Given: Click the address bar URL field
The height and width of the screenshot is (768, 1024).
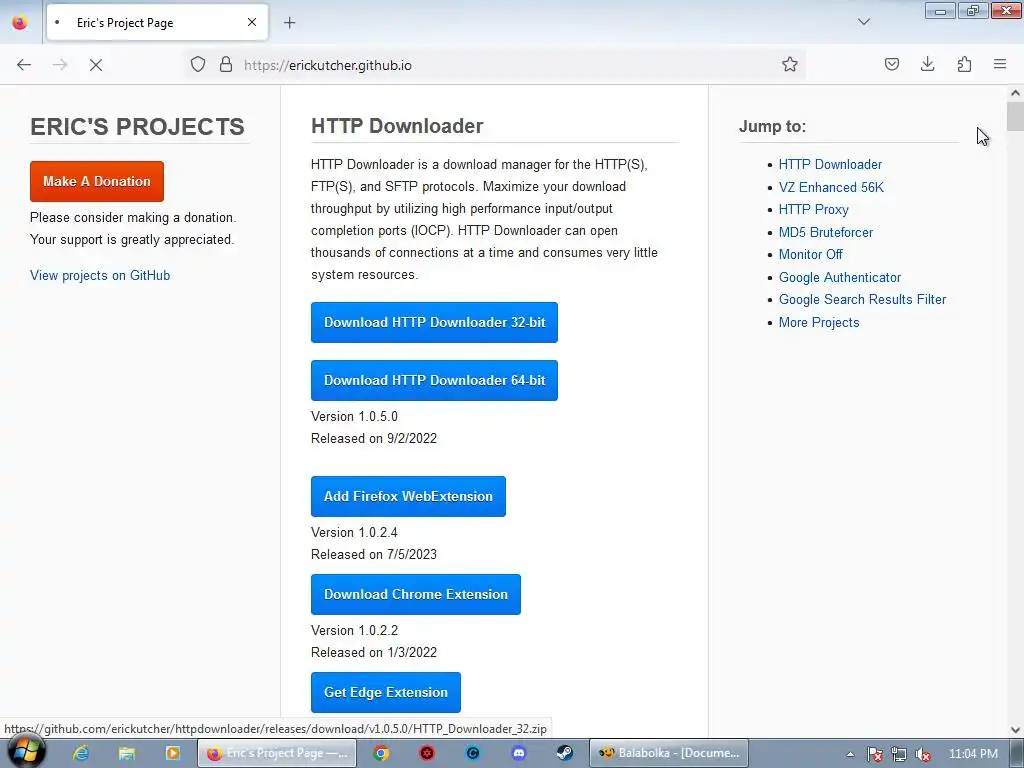Looking at the screenshot, I should 496,65.
